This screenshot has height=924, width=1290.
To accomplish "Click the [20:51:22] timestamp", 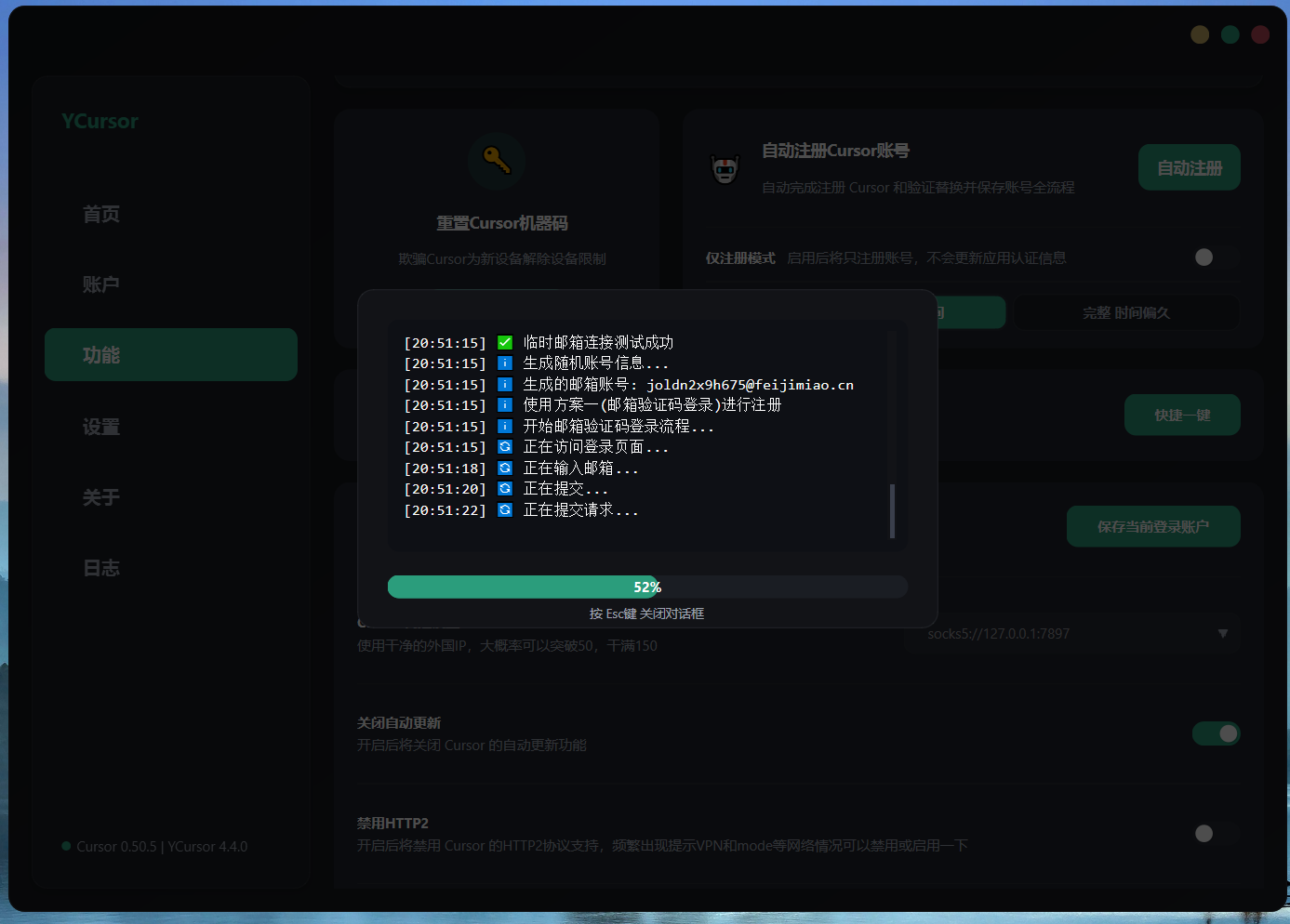I will tap(445, 510).
